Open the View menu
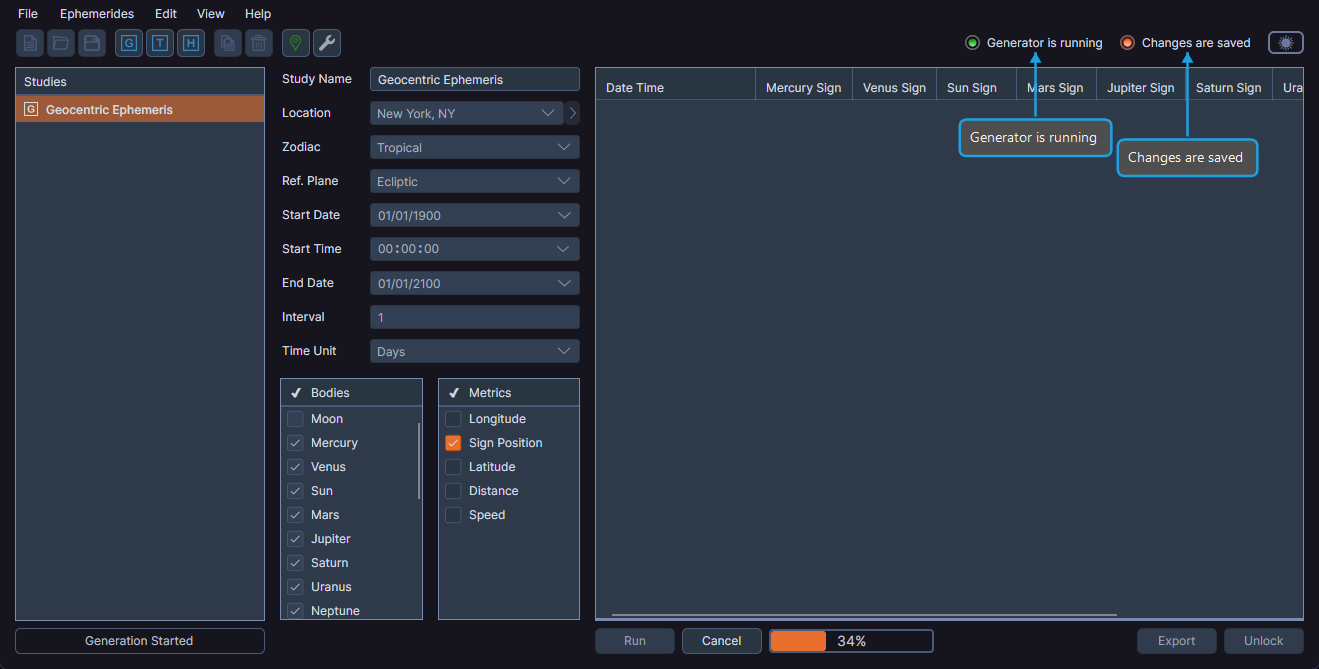The image size is (1319, 669). tap(210, 13)
